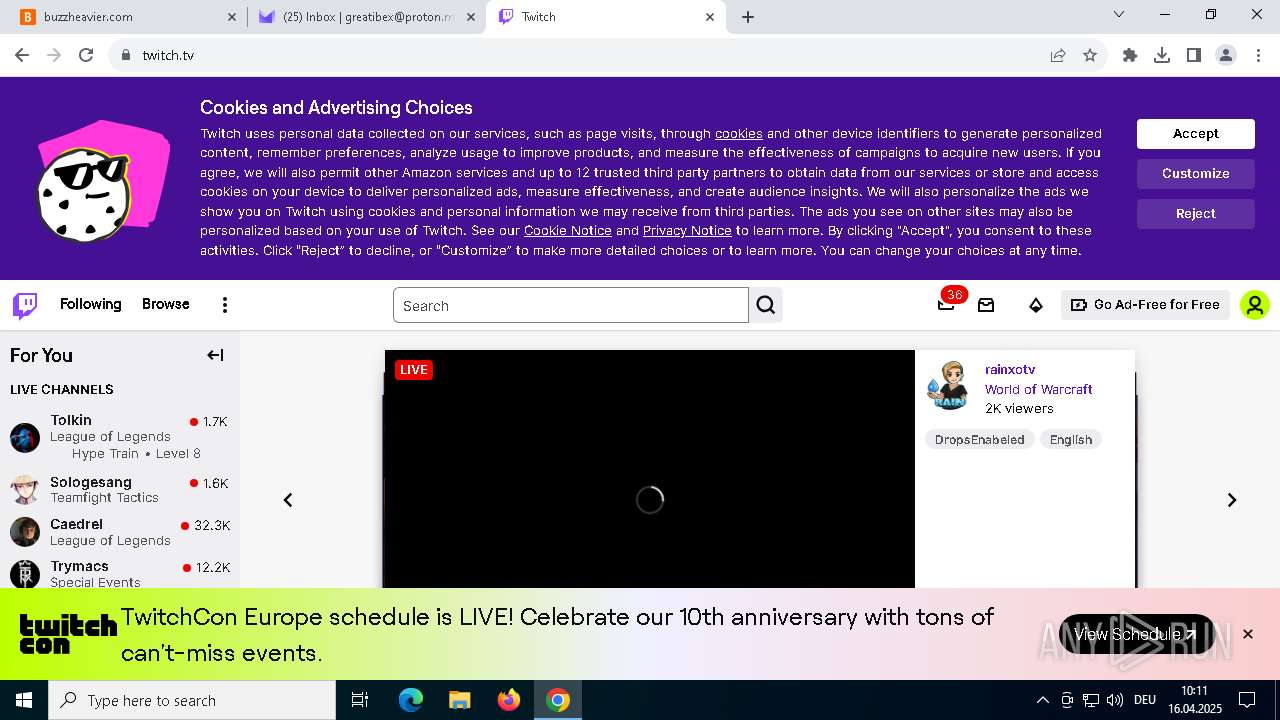Open the Cookie Notice link

(x=568, y=231)
